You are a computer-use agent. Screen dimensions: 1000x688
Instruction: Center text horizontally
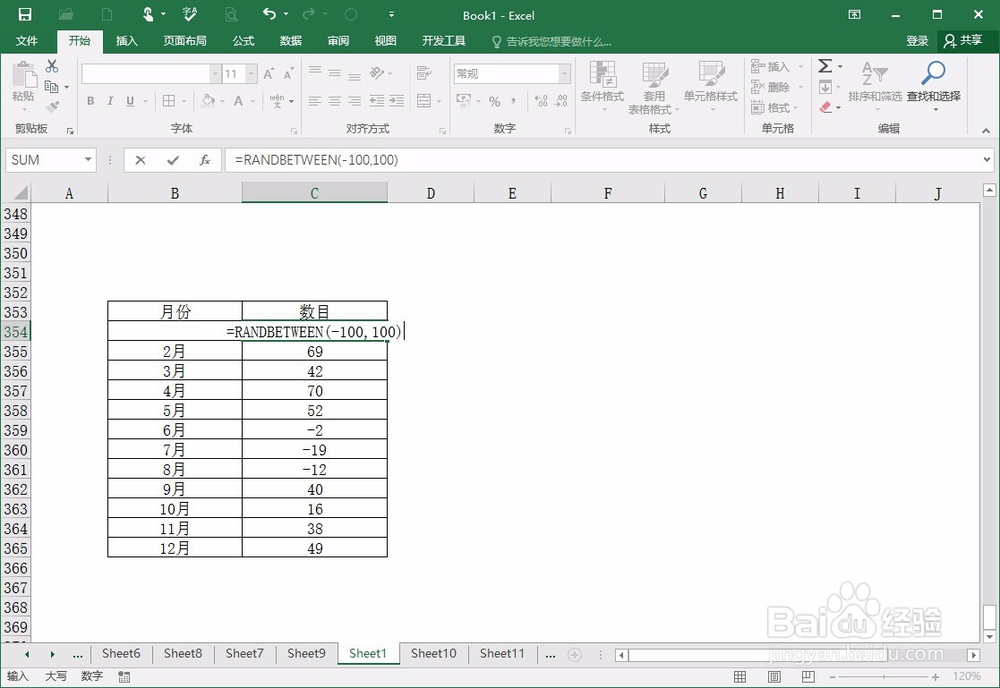(x=335, y=101)
